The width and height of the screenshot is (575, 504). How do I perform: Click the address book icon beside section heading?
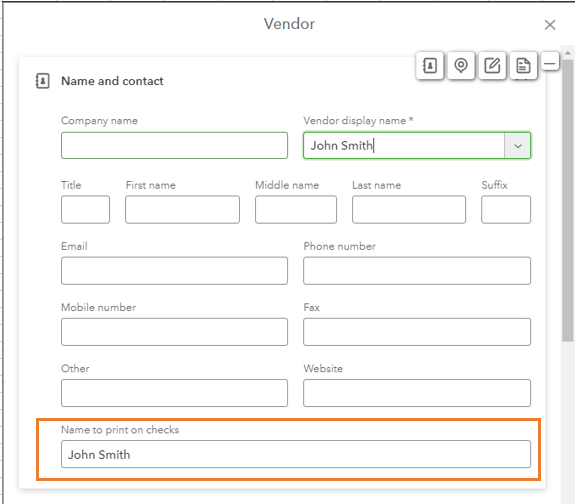[43, 81]
